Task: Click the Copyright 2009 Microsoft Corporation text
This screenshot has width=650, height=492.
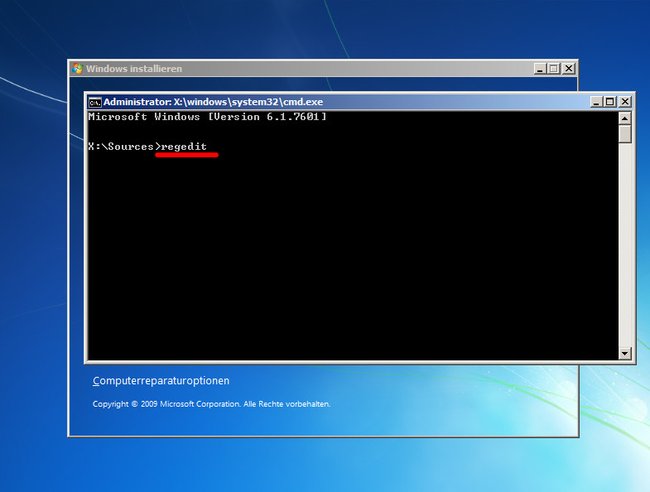Action: coord(211,404)
